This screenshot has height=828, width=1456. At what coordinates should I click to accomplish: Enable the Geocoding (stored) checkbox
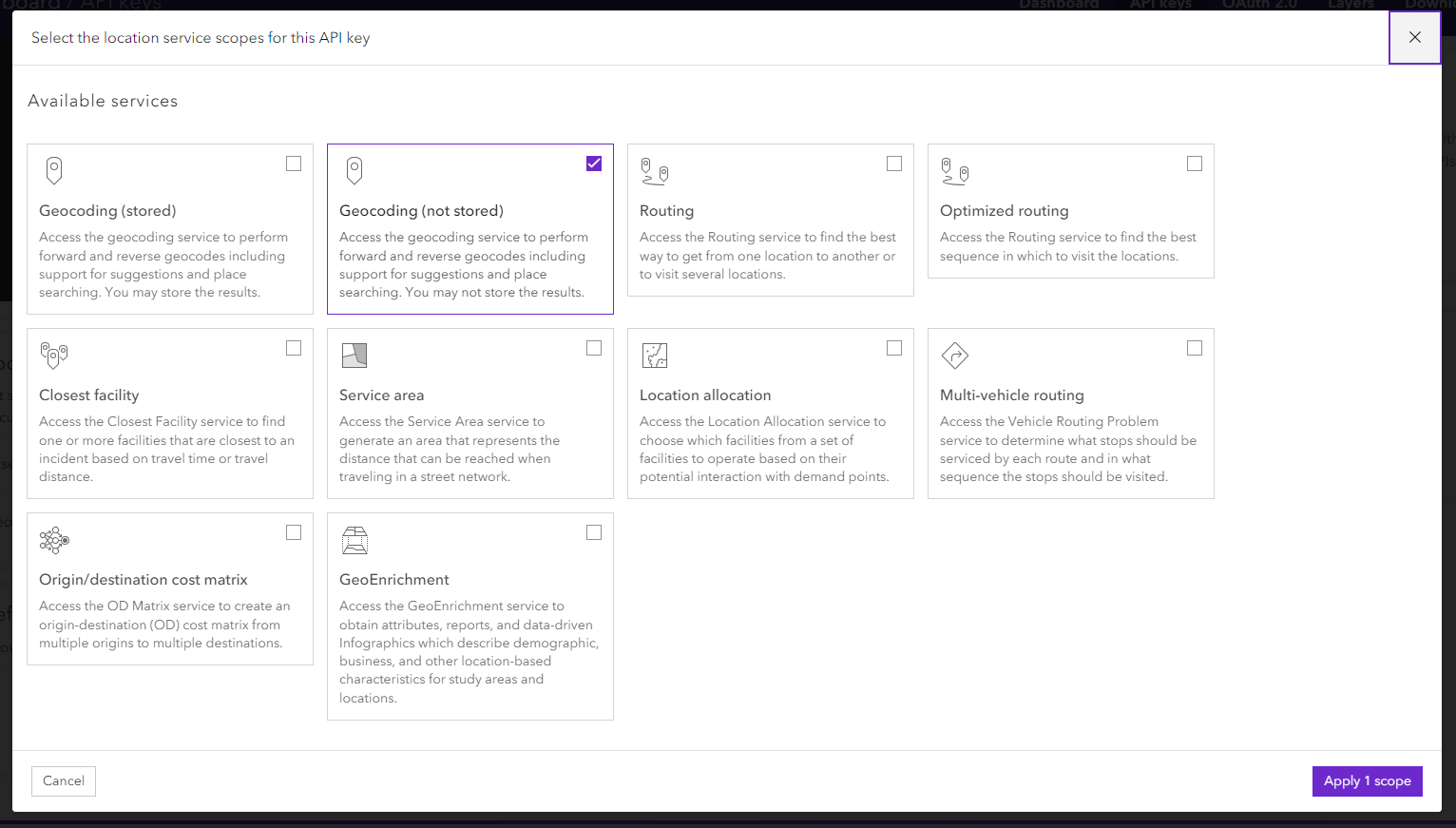click(x=294, y=164)
